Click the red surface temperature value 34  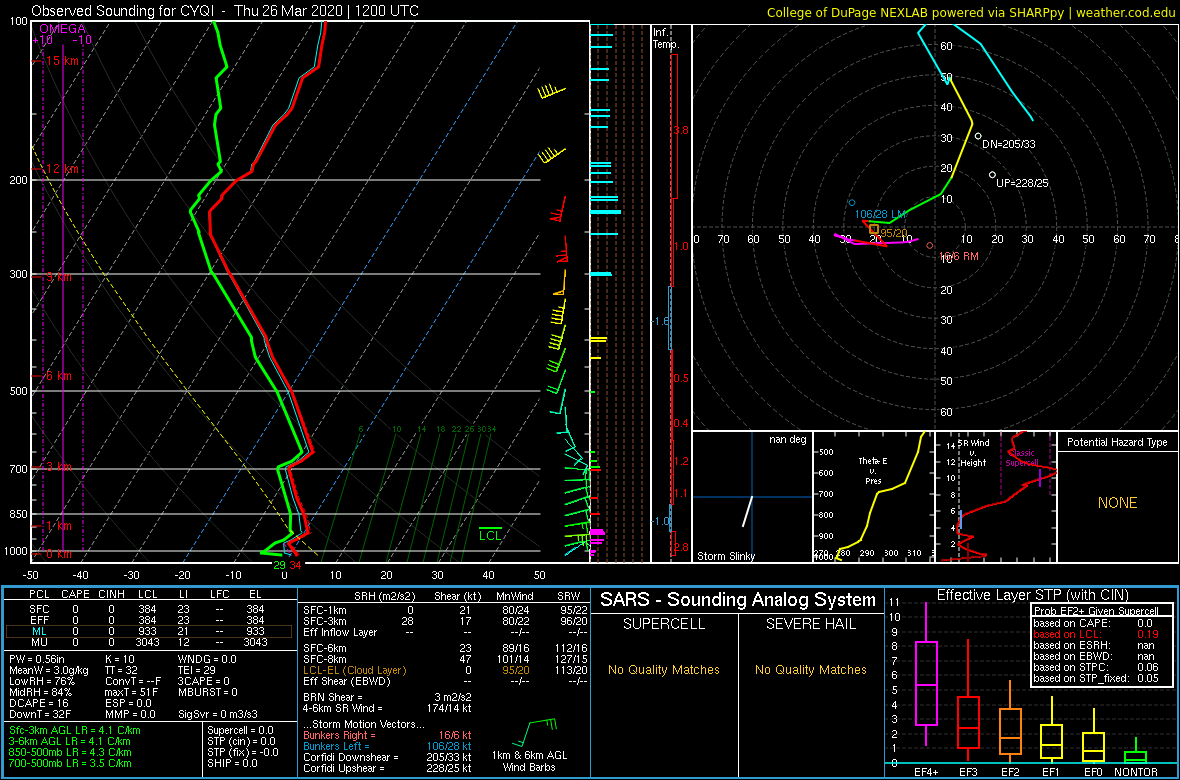pyautogui.click(x=295, y=565)
